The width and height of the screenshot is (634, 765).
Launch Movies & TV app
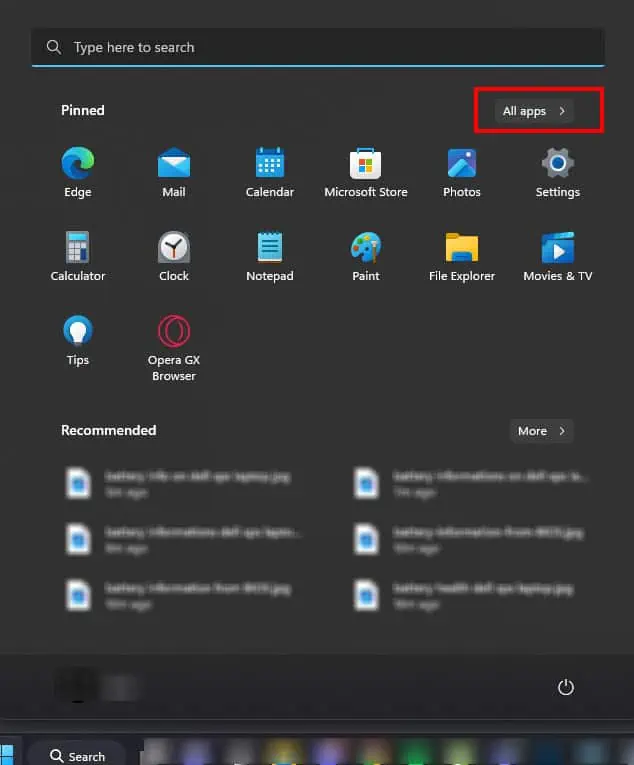(x=557, y=256)
